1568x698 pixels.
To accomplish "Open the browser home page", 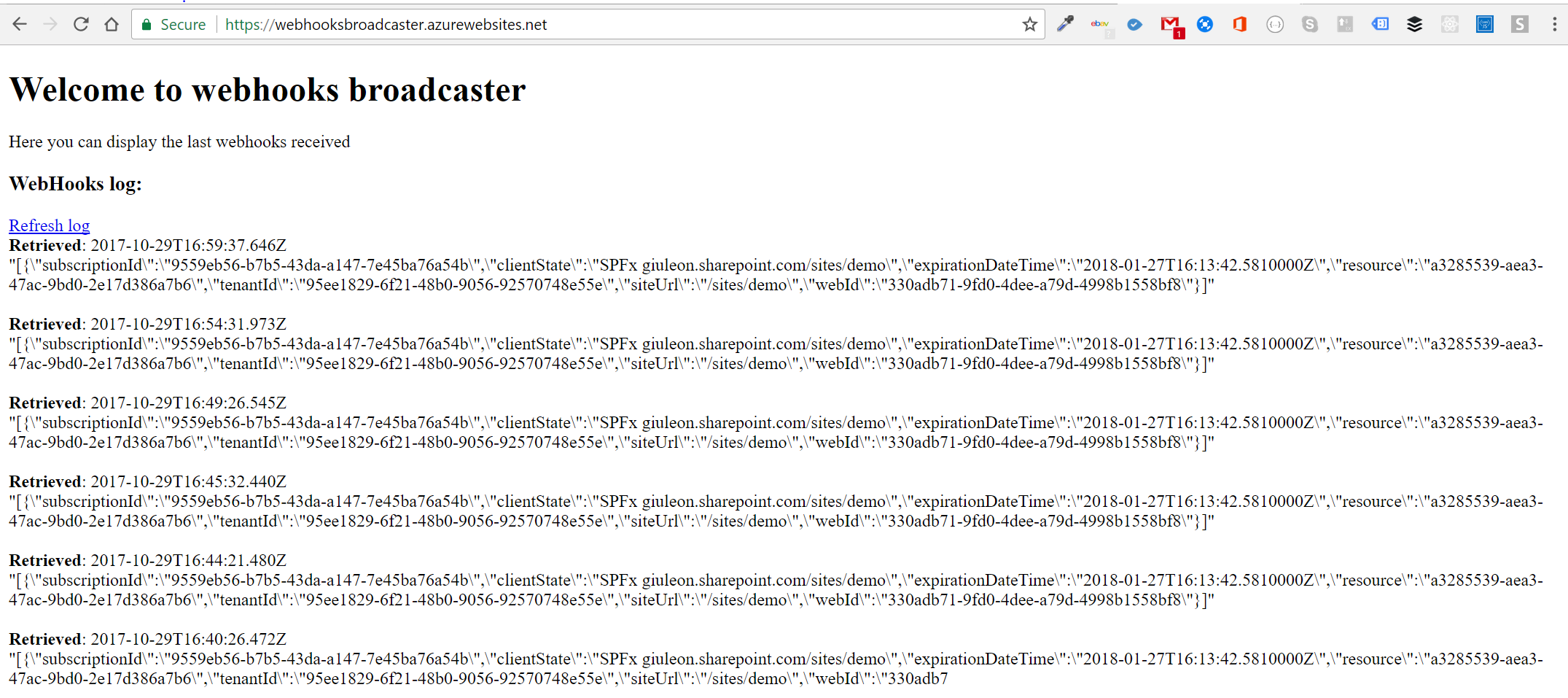I will 112,24.
